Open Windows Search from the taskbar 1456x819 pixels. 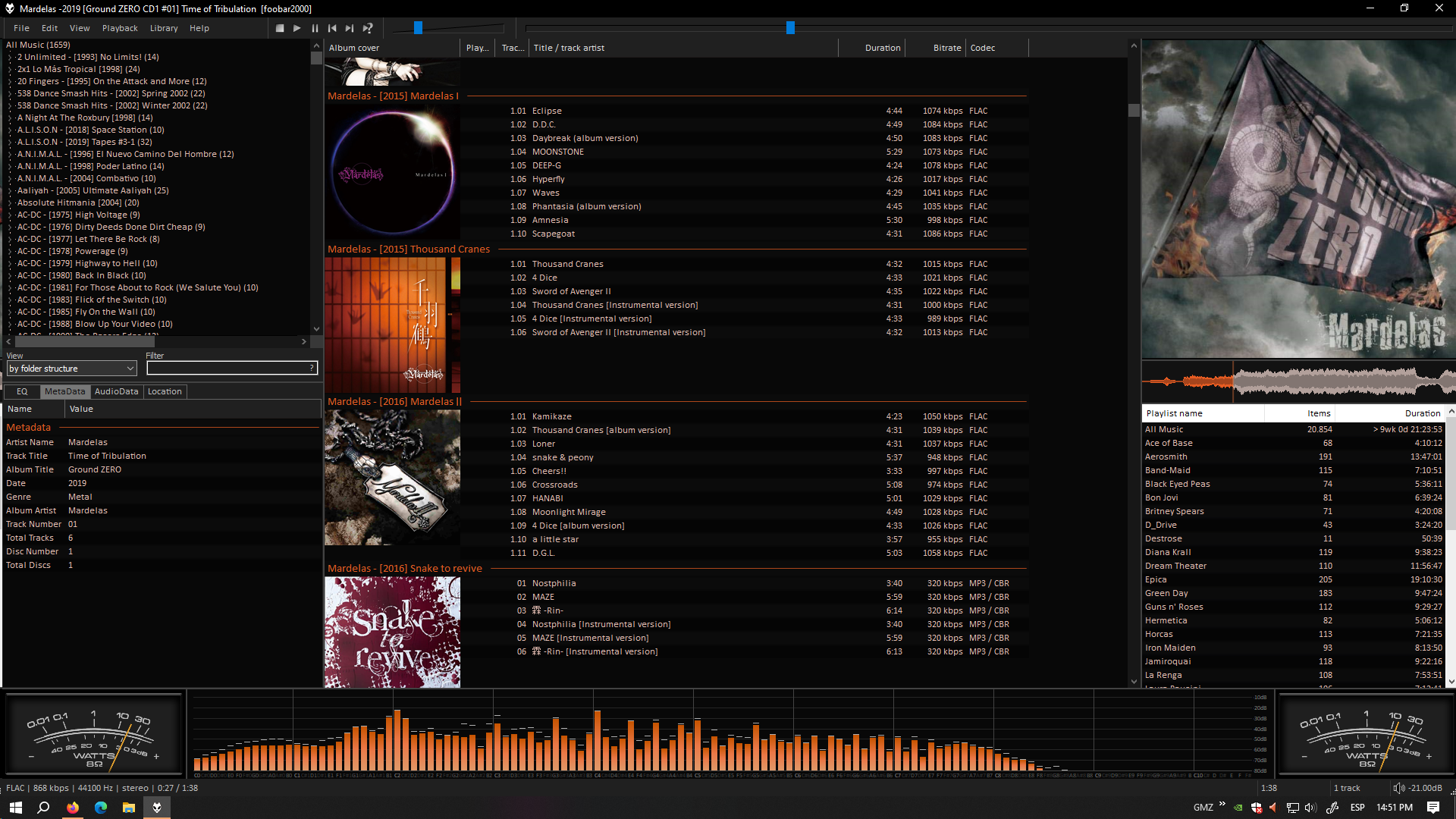pyautogui.click(x=43, y=808)
